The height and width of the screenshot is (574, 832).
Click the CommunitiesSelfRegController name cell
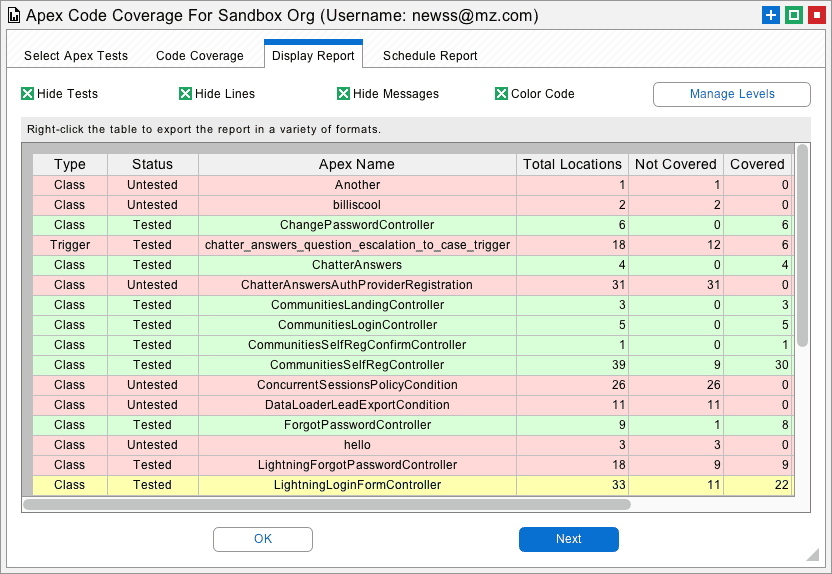[357, 365]
